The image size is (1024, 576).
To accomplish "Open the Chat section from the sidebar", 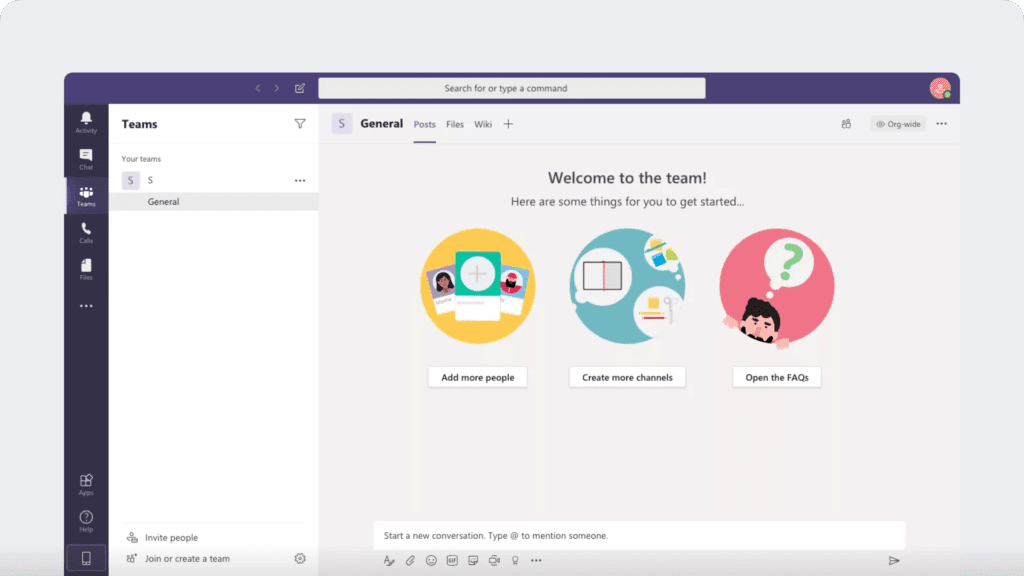I will coord(86,158).
